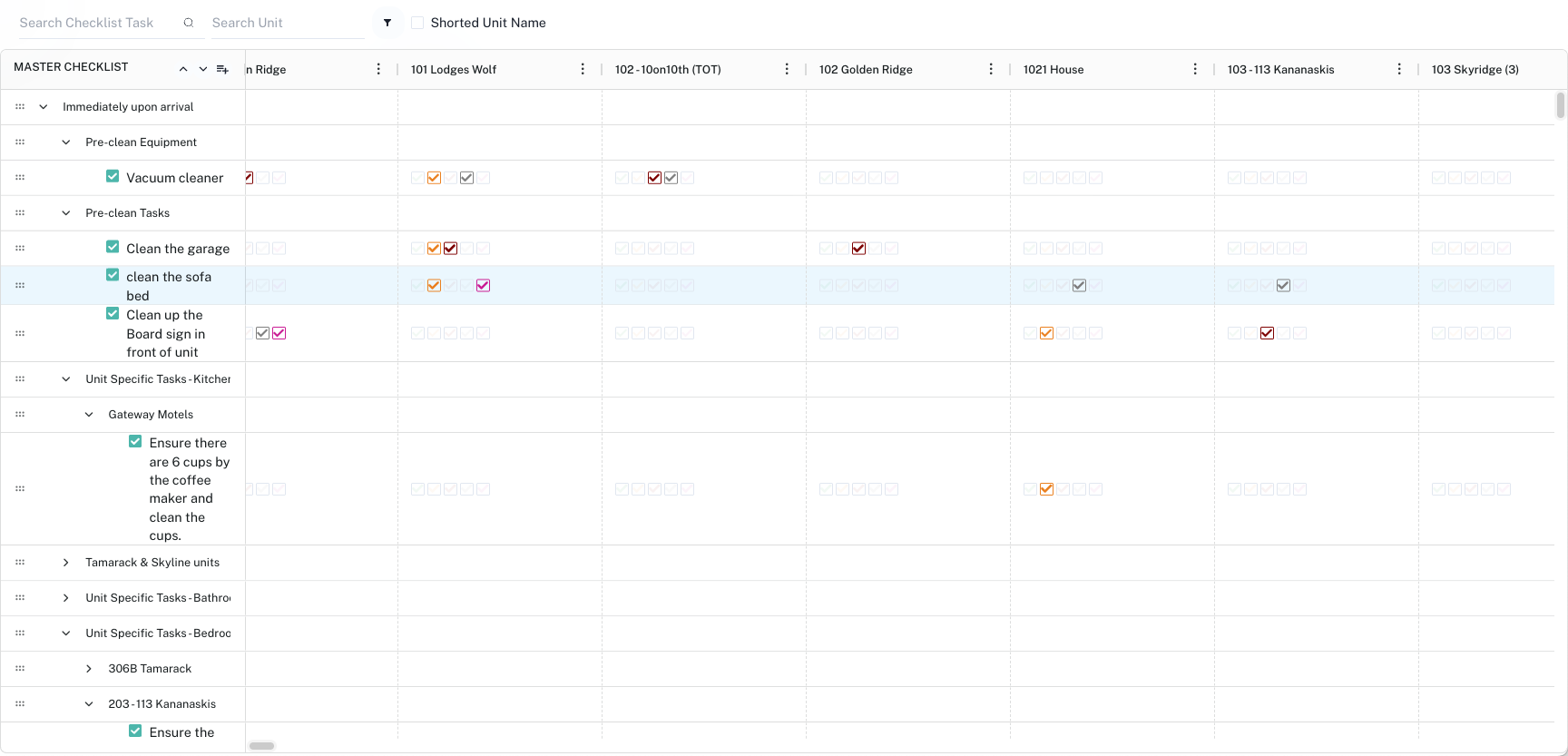Expand the Tamarack & Skyline units group
Screen dimensions: 1568x756
[x=65, y=563]
